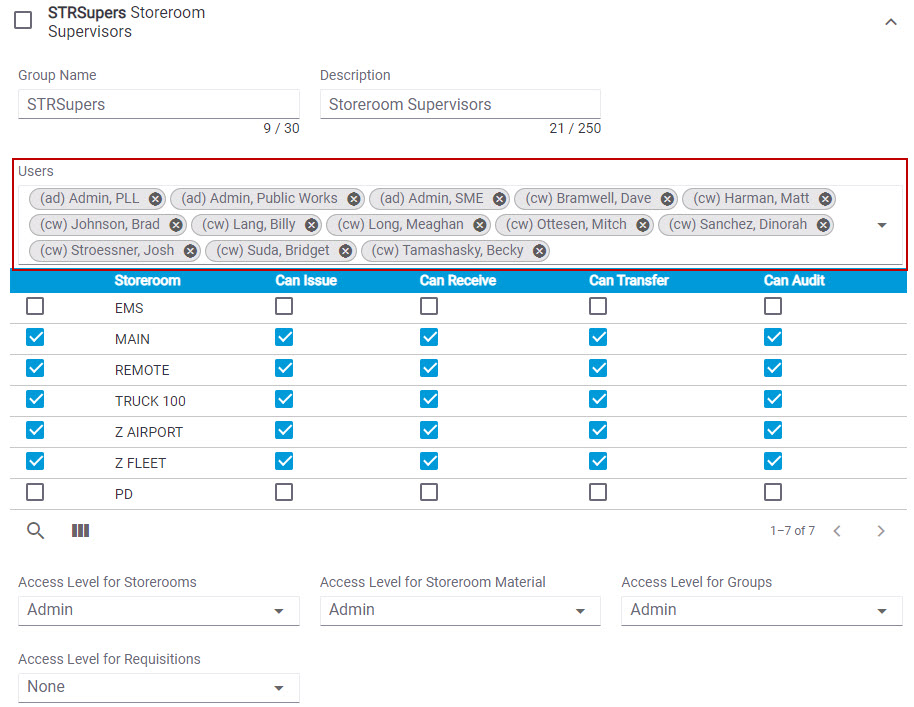This screenshot has height=707, width=914.
Task: Click the Group Name input field
Action: click(158, 104)
